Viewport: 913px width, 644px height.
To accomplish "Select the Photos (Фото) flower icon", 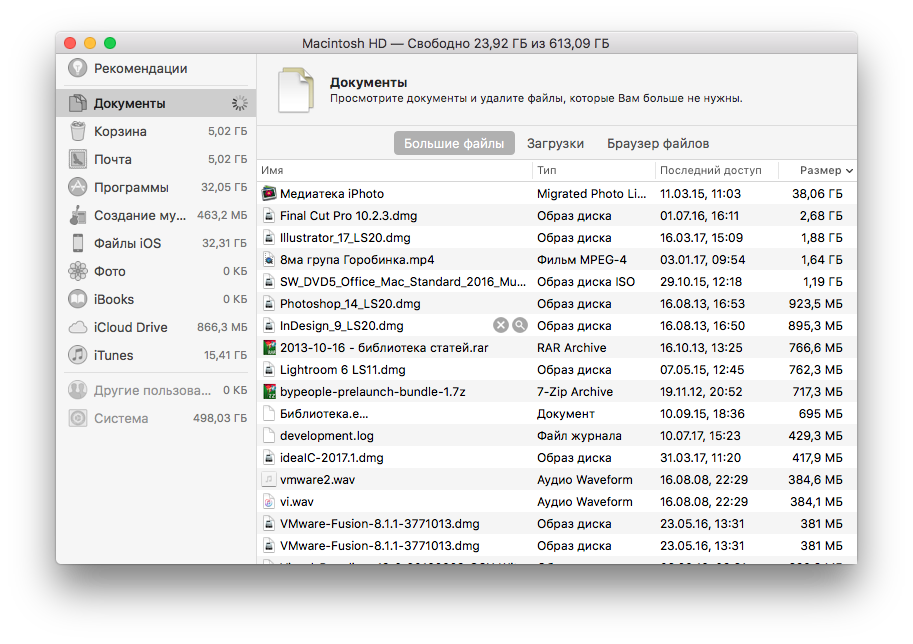I will (78, 272).
